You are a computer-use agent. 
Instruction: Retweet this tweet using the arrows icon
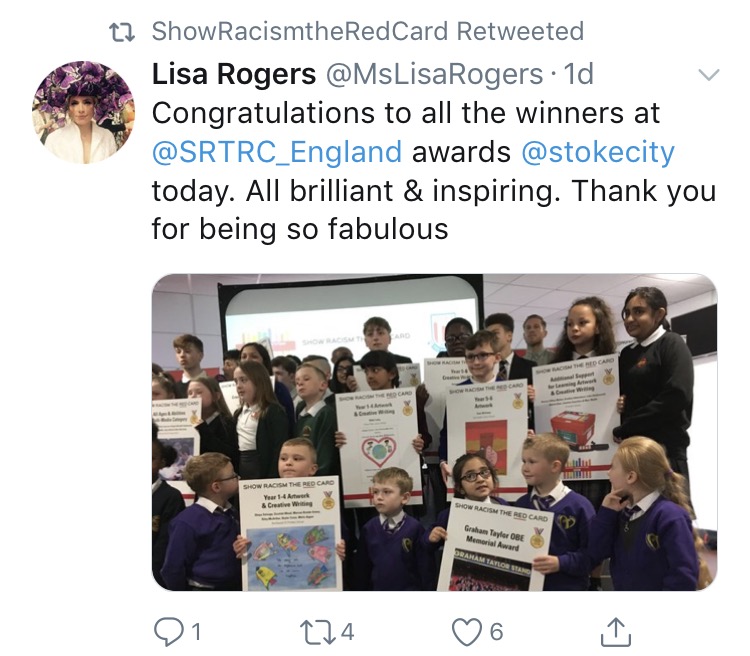(x=318, y=632)
